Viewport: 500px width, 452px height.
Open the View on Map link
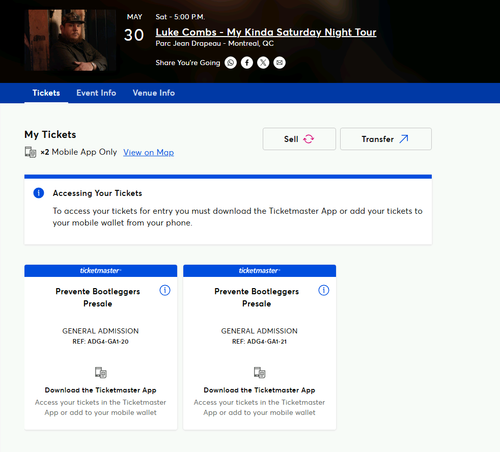click(149, 152)
